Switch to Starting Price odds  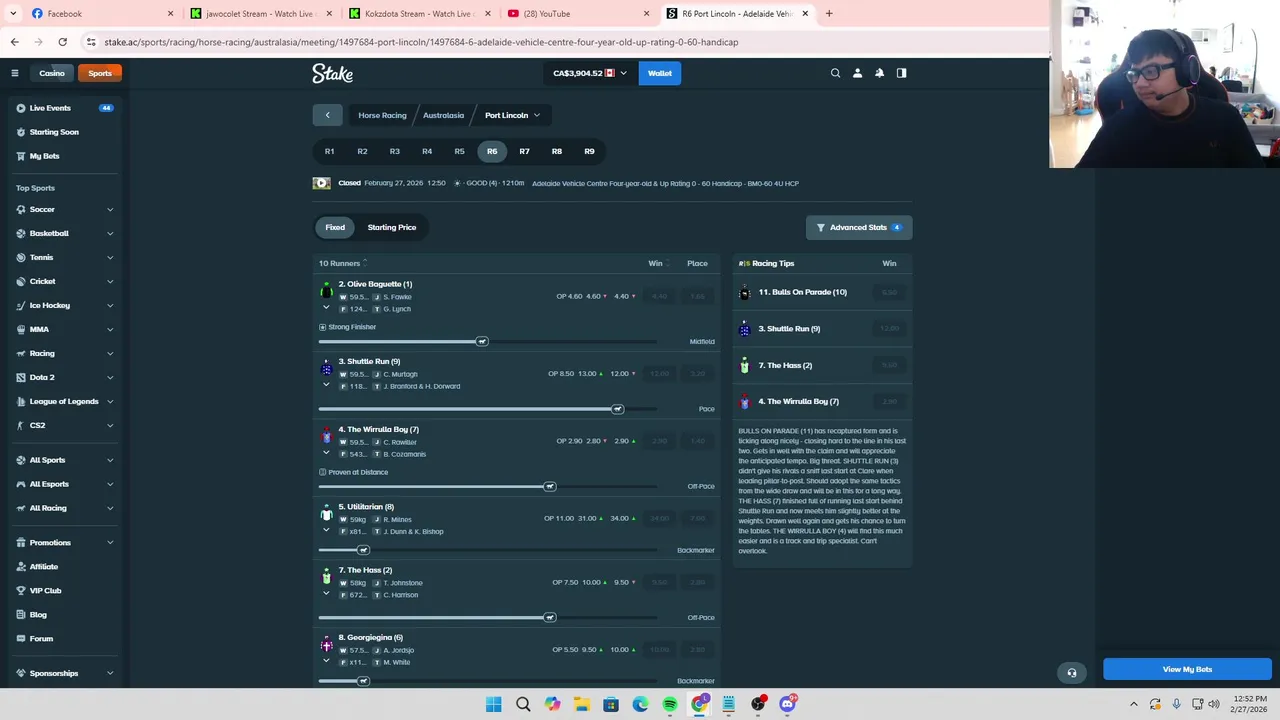click(391, 227)
